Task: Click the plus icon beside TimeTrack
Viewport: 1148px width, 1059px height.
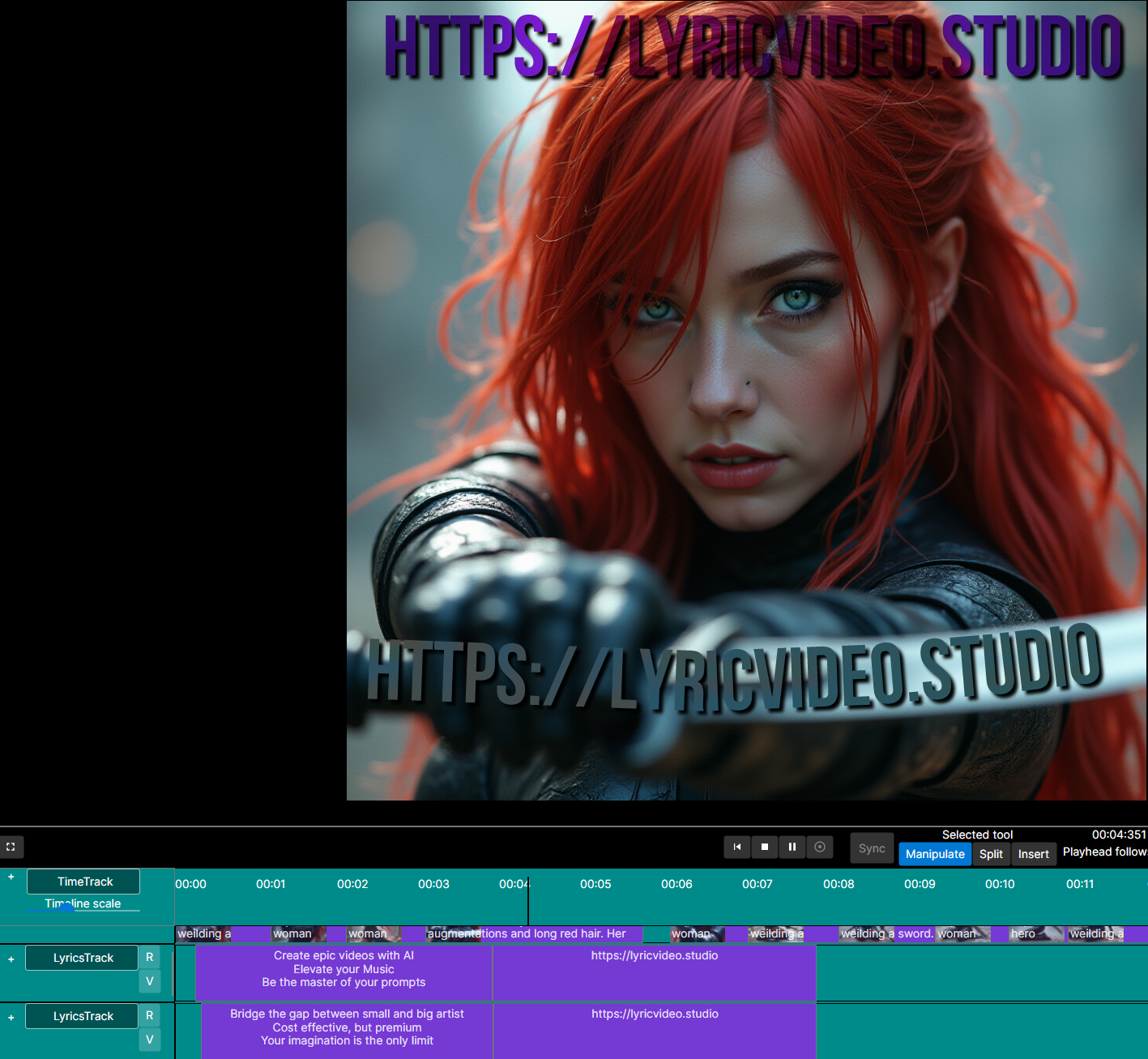Action: (x=11, y=877)
